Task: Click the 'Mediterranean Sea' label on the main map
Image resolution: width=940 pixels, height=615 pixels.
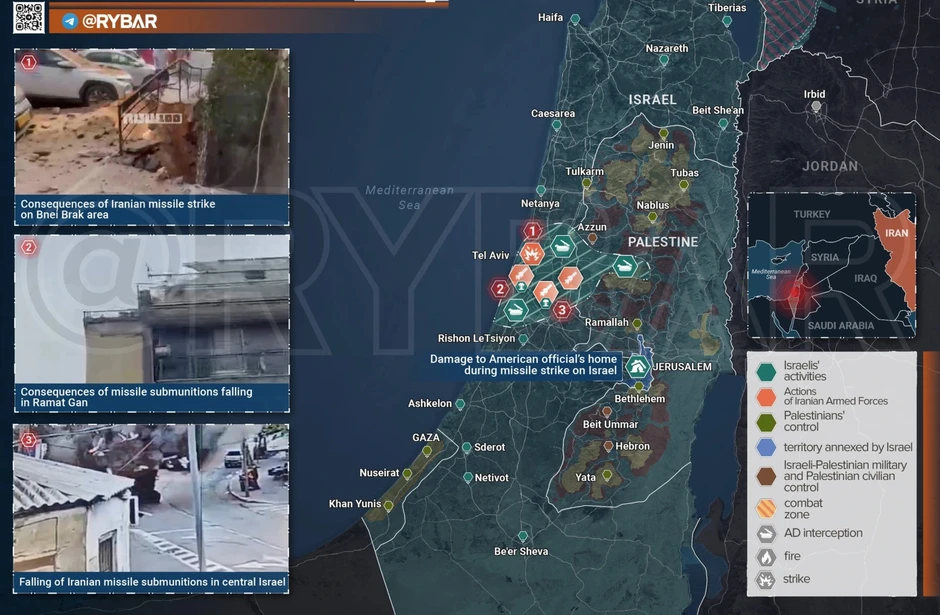Action: click(x=409, y=197)
